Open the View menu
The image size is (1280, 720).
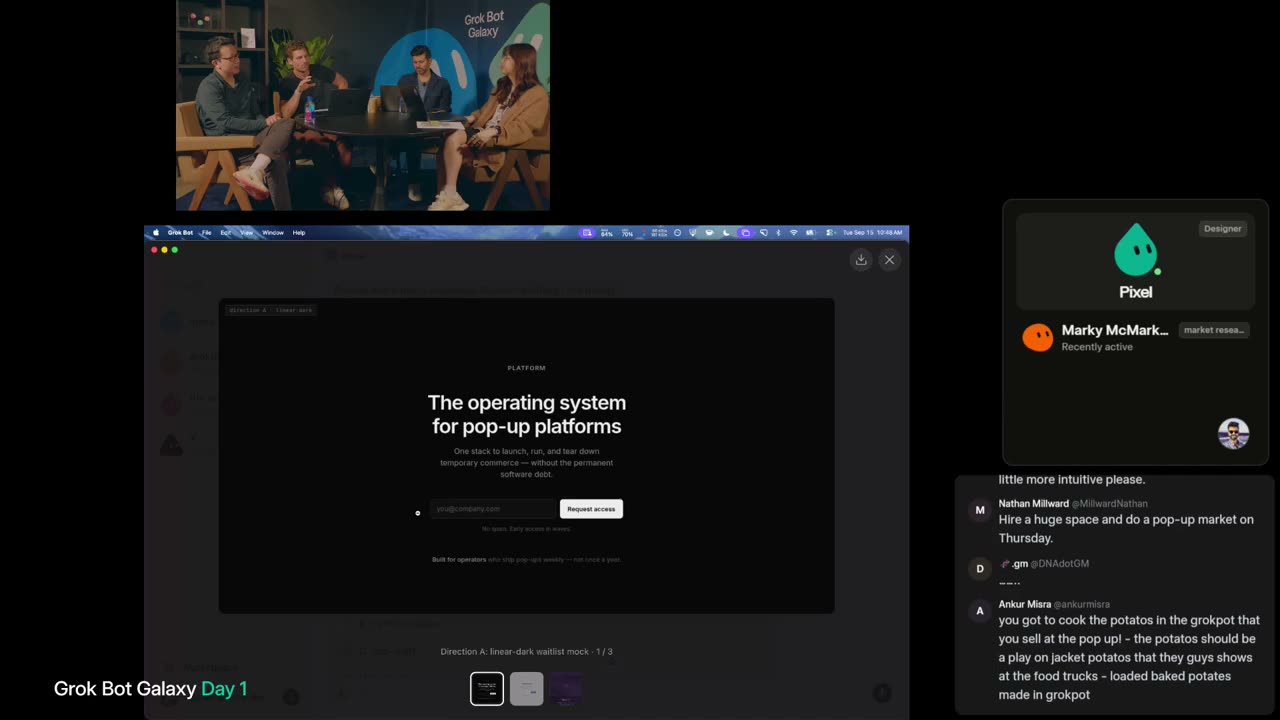(246, 233)
